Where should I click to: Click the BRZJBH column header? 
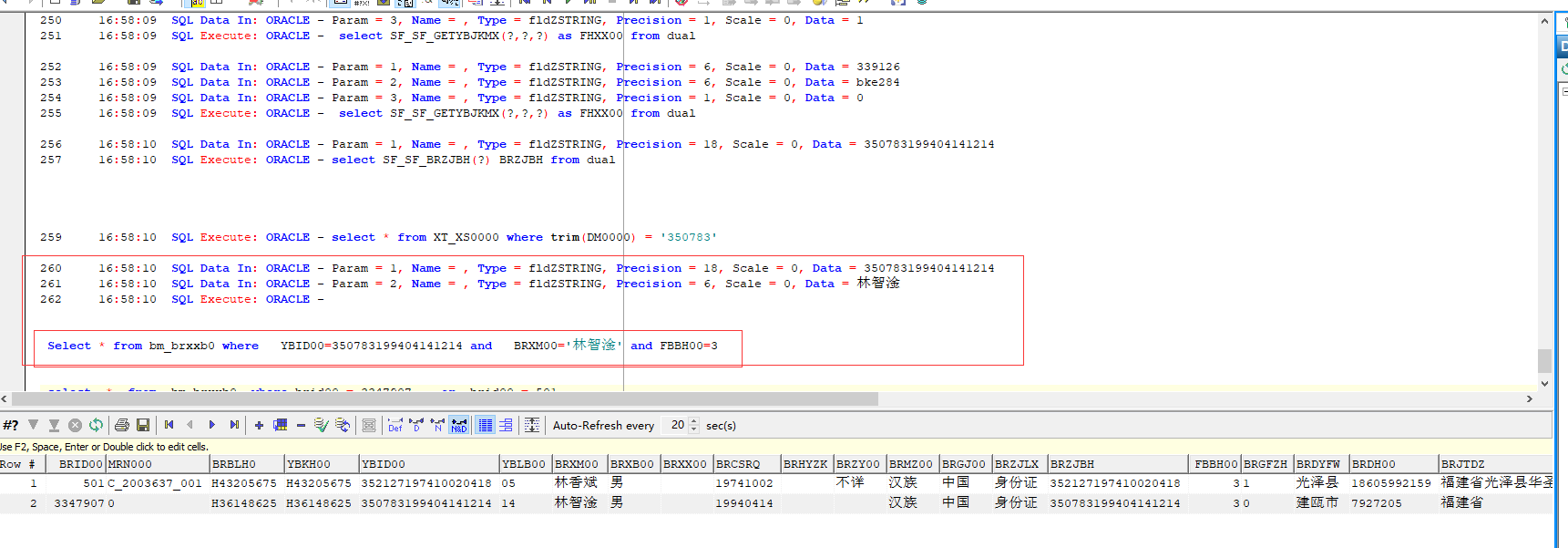coord(1118,464)
